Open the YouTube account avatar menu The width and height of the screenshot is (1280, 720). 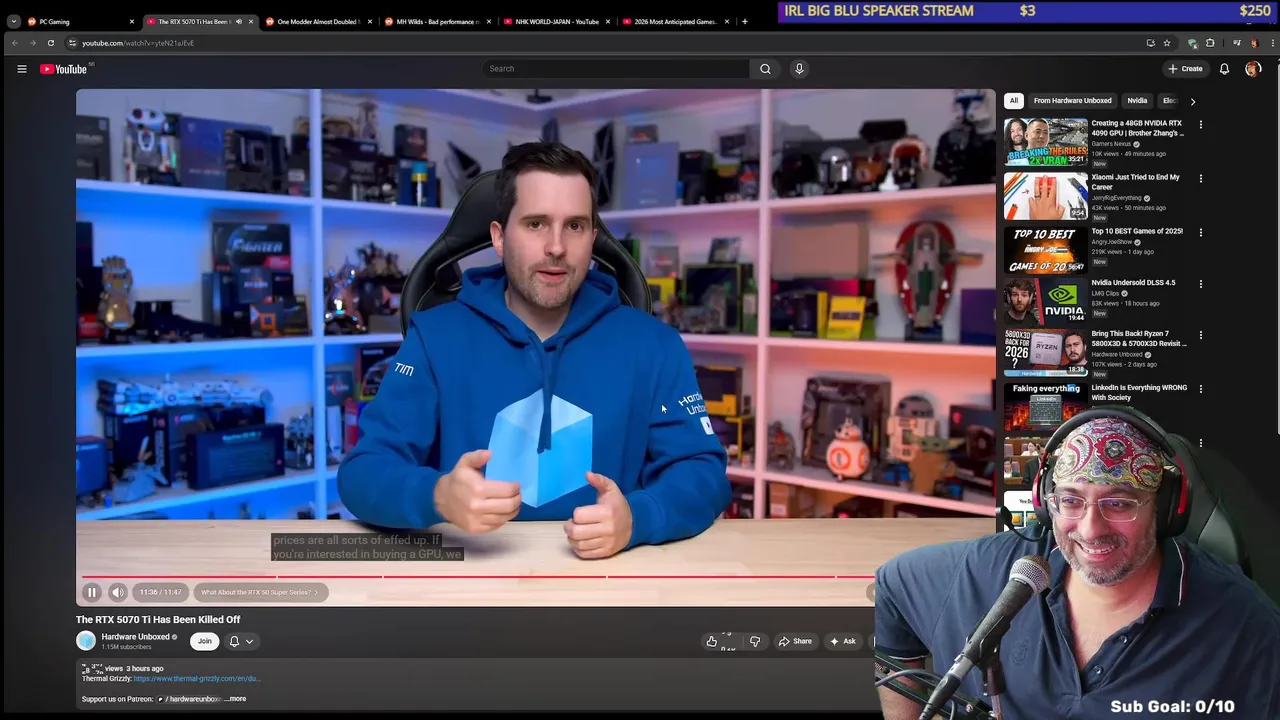coord(1253,69)
